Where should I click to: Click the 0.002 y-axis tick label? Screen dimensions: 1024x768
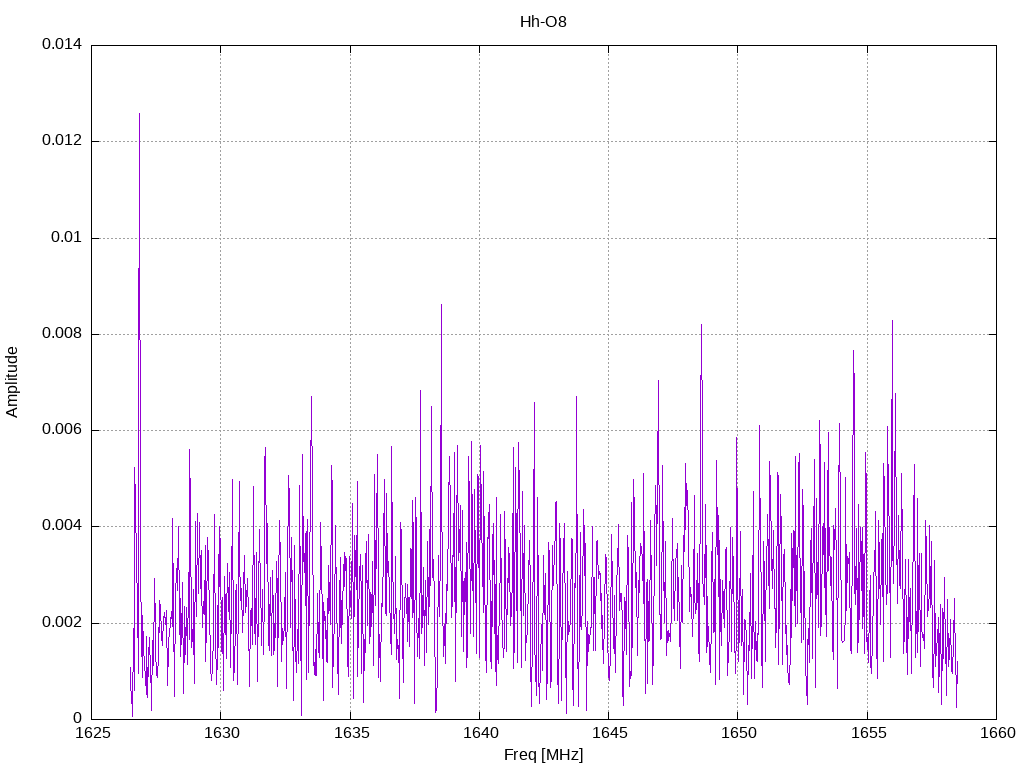tap(61, 623)
